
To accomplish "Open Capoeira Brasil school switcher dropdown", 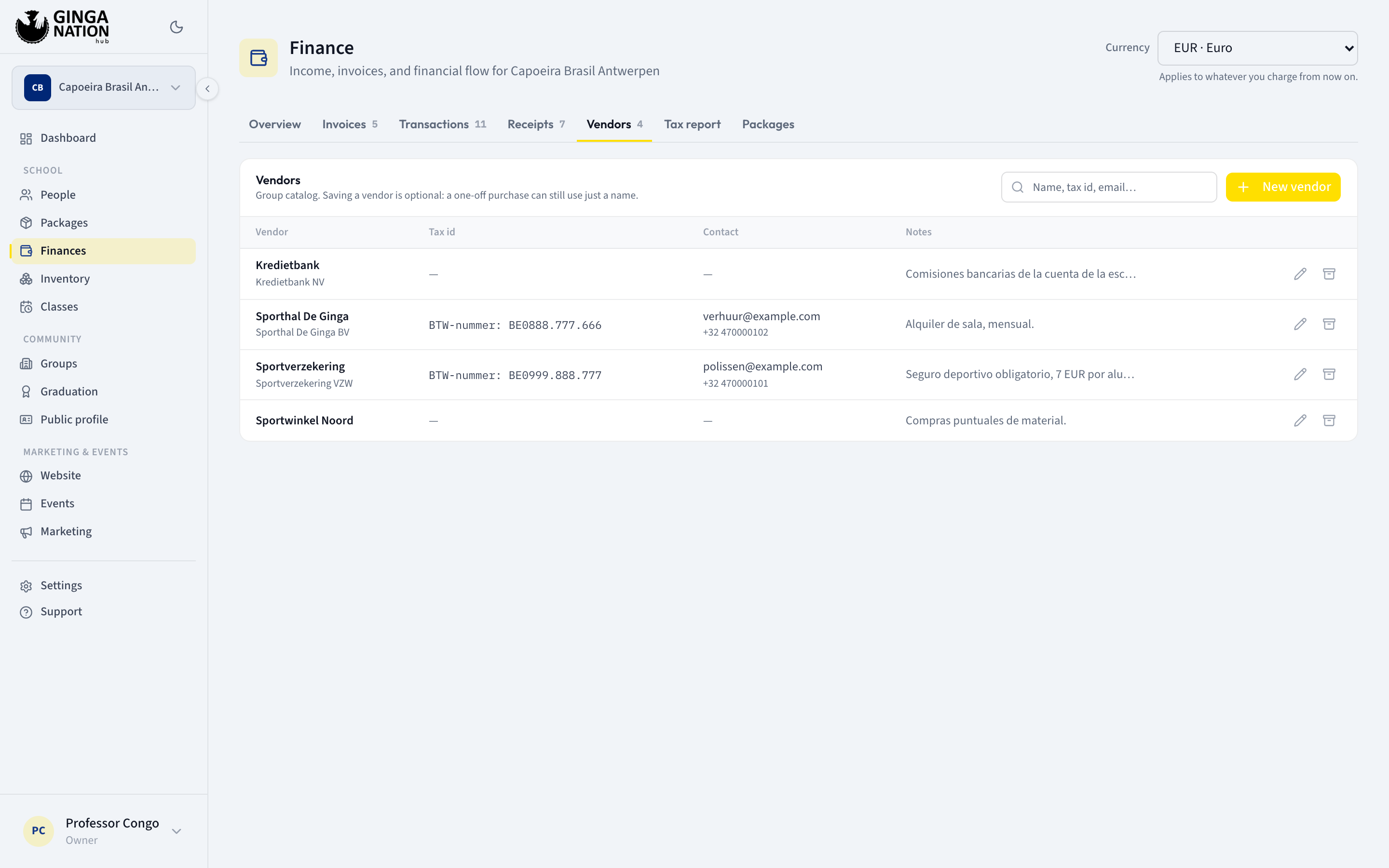I will coord(103,87).
